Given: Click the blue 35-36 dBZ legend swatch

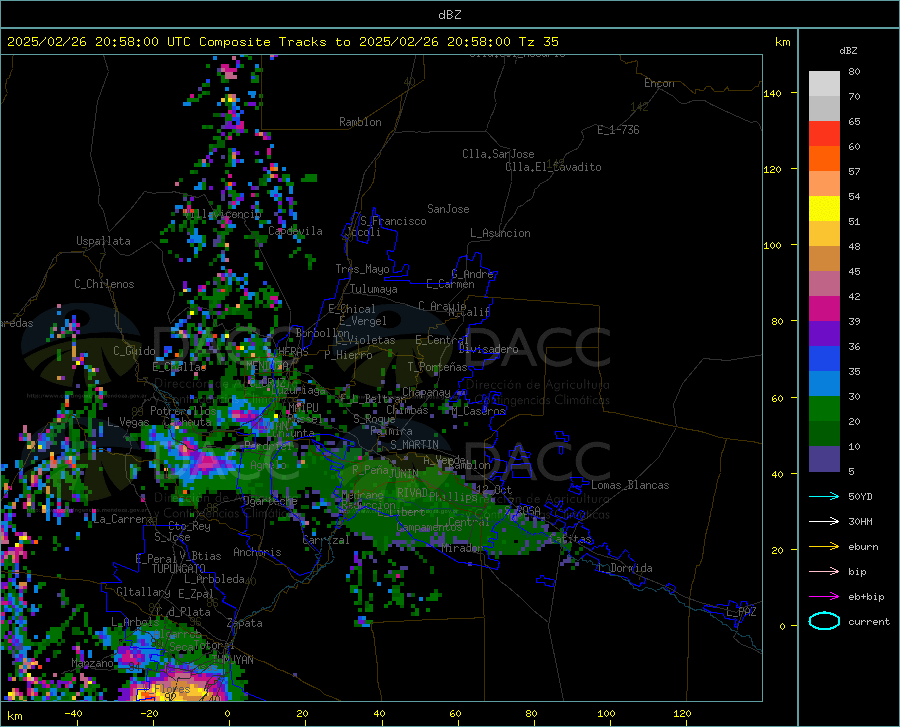Looking at the screenshot, I should coord(824,359).
